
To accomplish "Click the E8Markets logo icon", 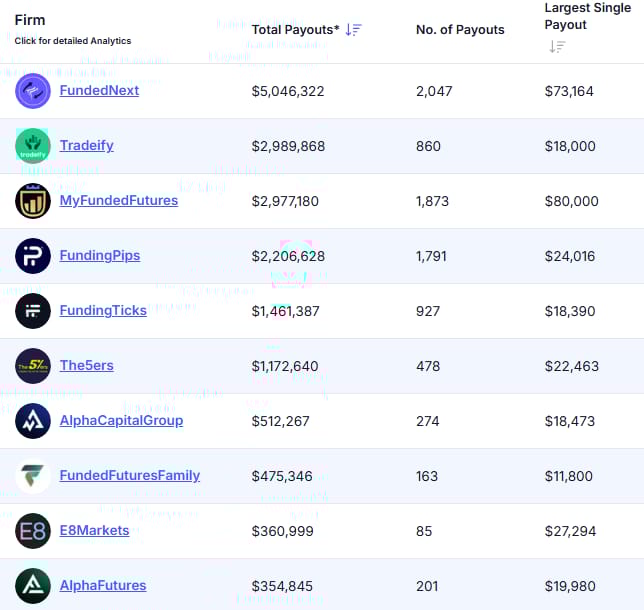I will point(33,531).
